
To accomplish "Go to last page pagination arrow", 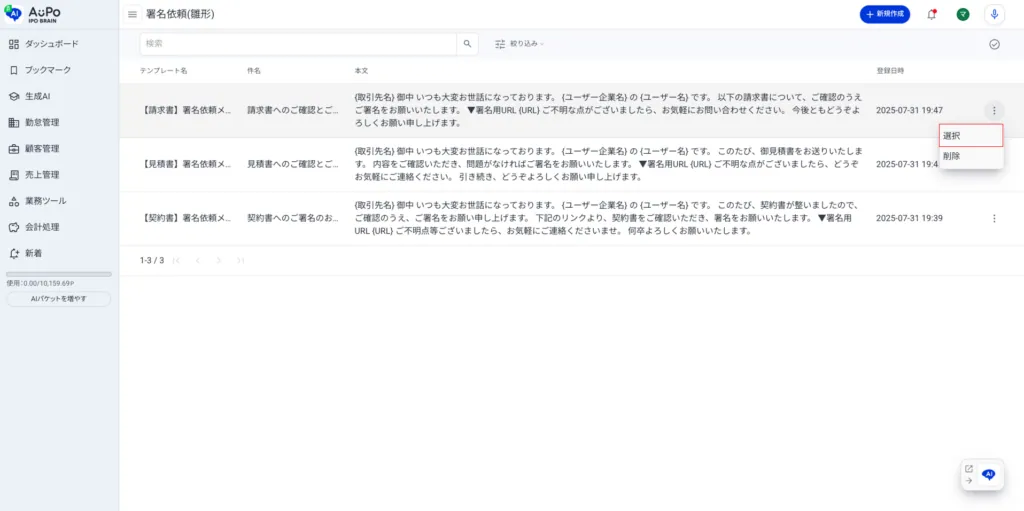I will point(240,260).
